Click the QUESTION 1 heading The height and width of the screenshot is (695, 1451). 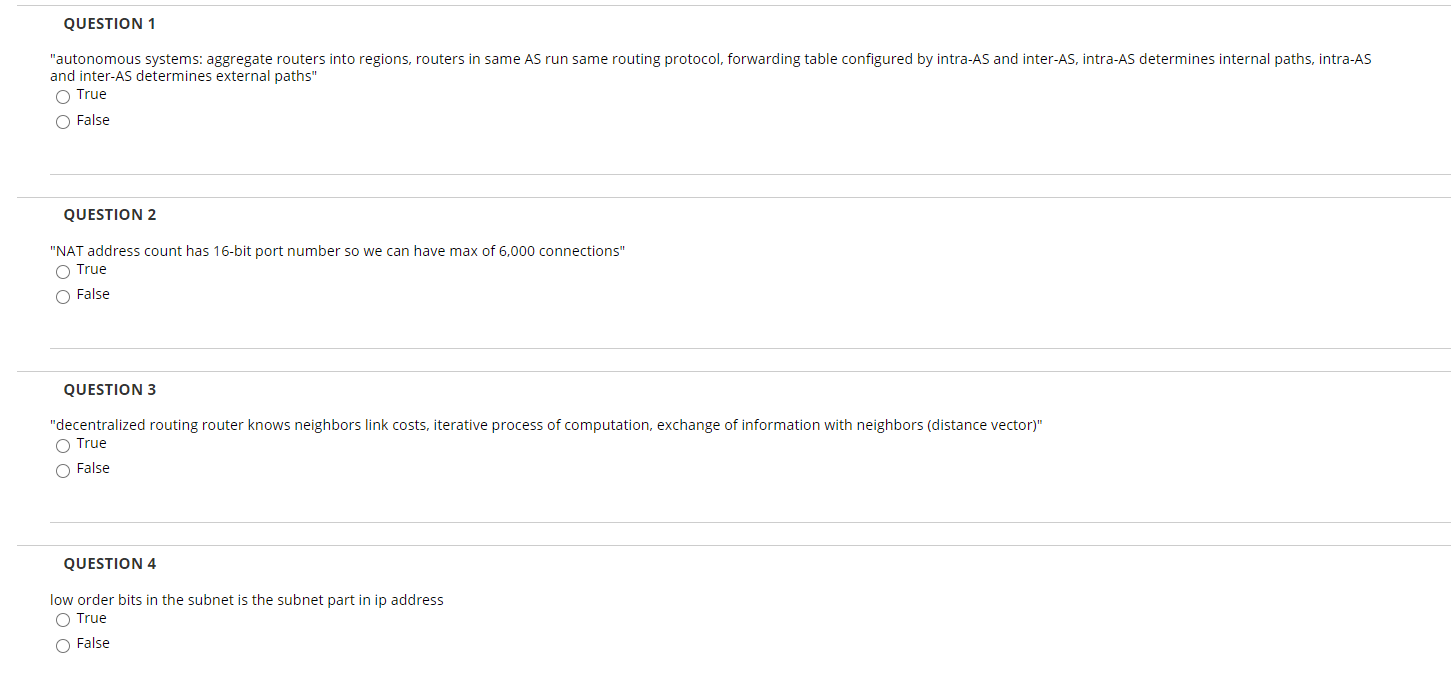click(109, 23)
